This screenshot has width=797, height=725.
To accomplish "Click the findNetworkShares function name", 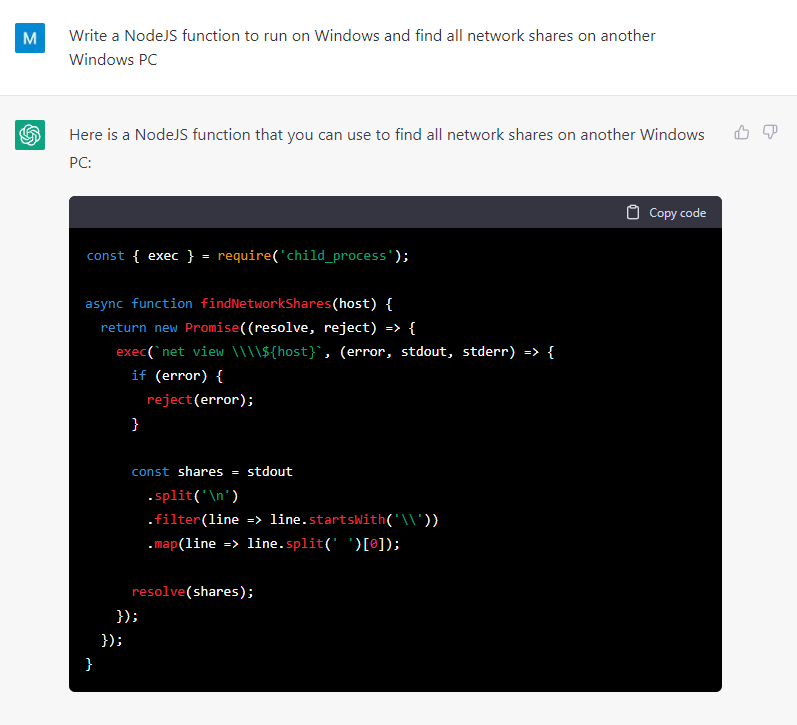I will pos(265,303).
